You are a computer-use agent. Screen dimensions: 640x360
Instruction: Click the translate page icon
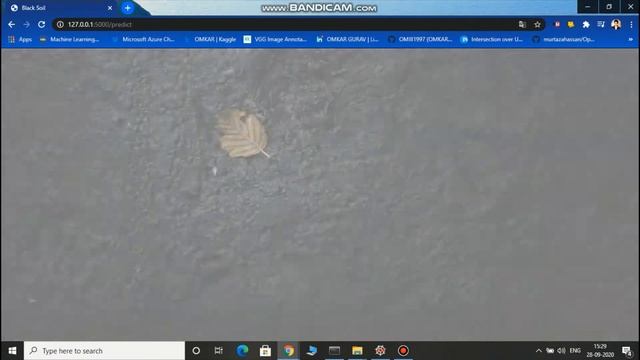pyautogui.click(x=522, y=24)
